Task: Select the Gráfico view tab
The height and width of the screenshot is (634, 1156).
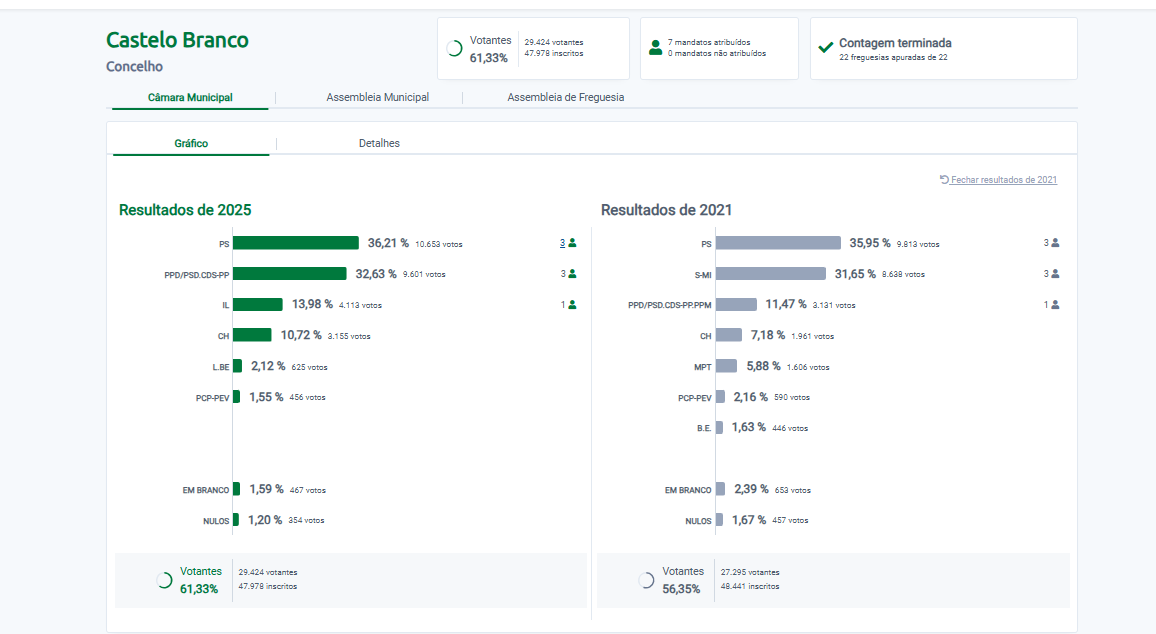Action: pyautogui.click(x=191, y=144)
